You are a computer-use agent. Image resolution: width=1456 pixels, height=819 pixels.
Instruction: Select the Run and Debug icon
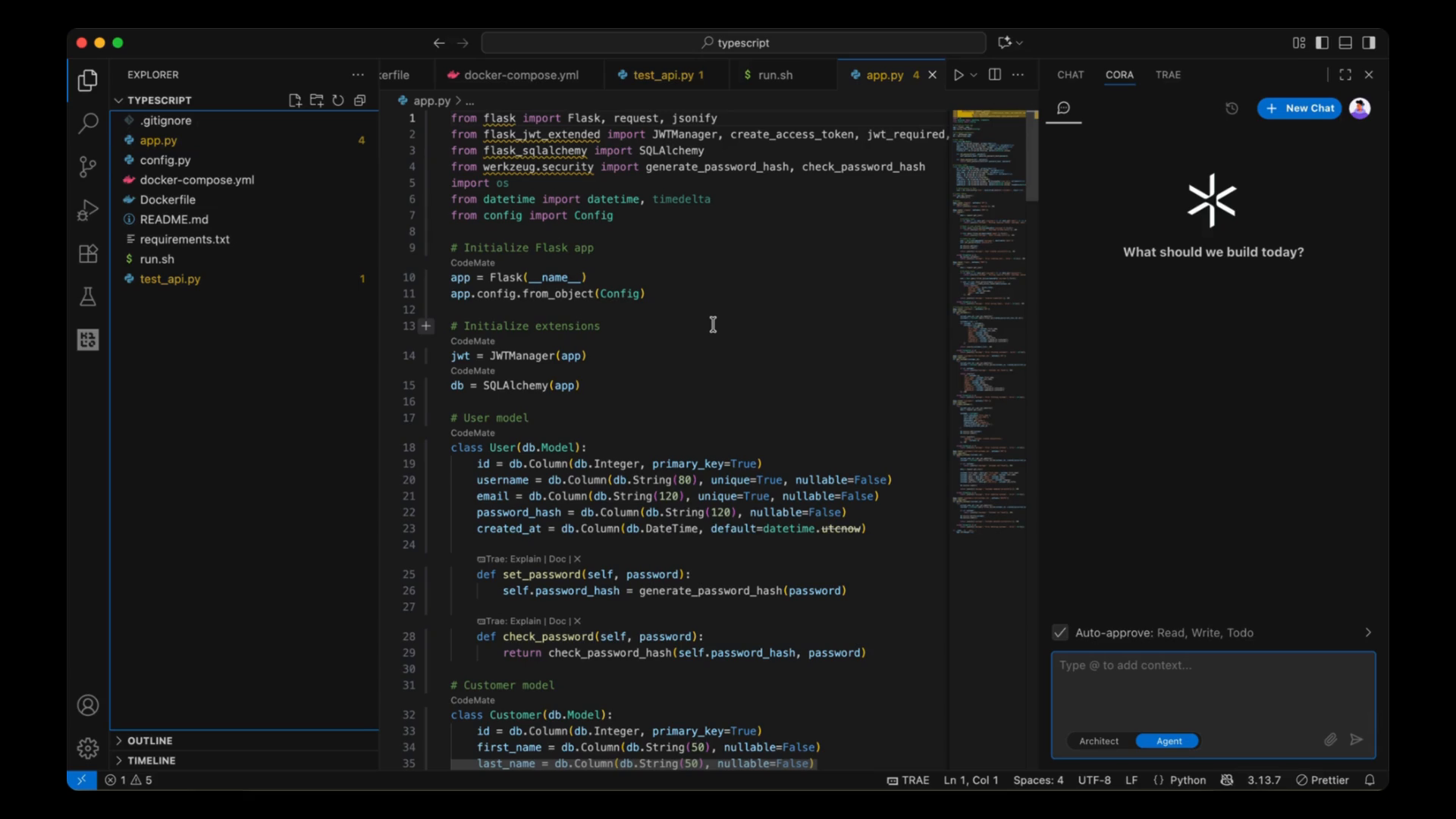tap(88, 210)
